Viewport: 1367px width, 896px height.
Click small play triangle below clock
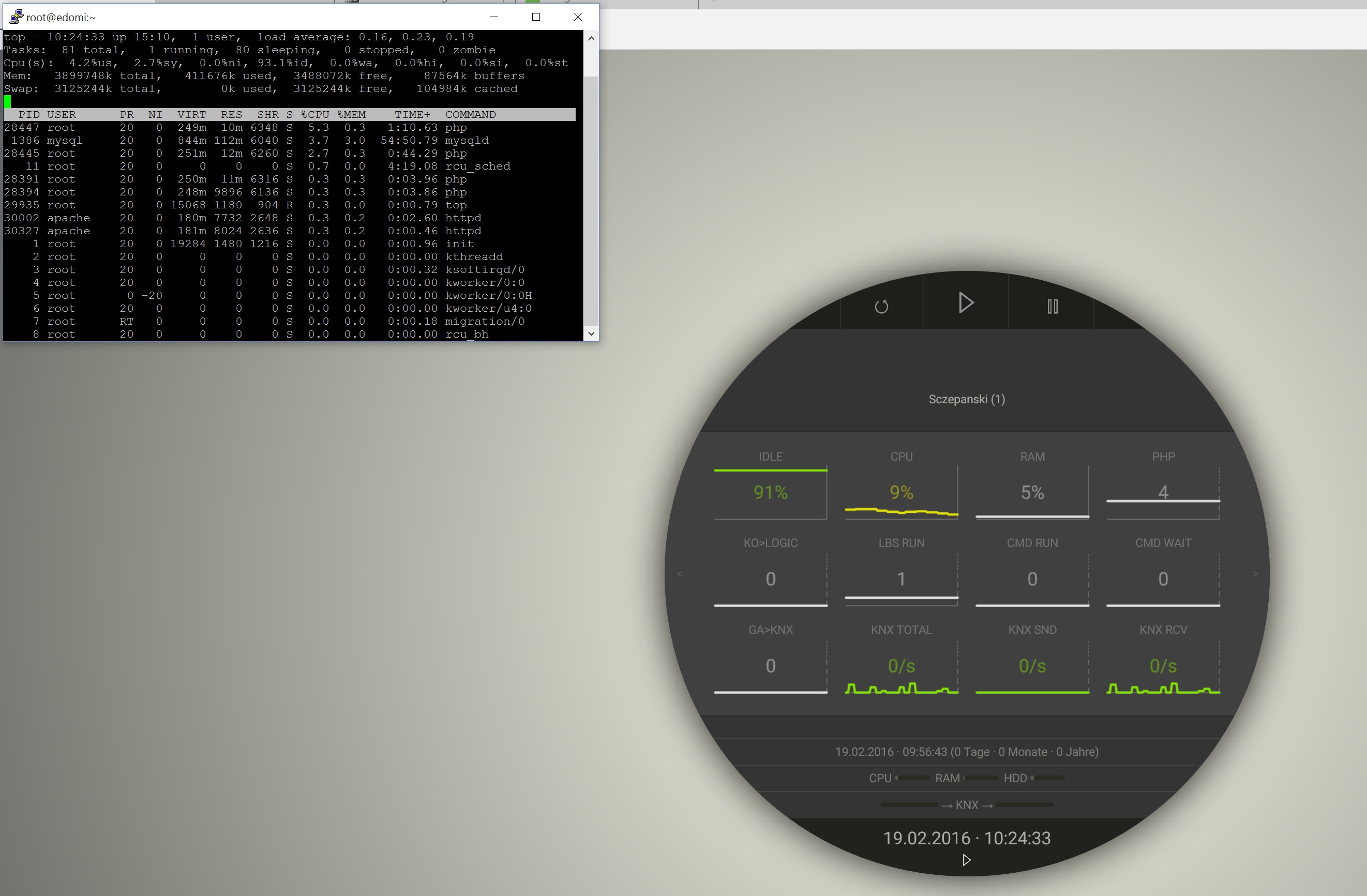tap(967, 860)
